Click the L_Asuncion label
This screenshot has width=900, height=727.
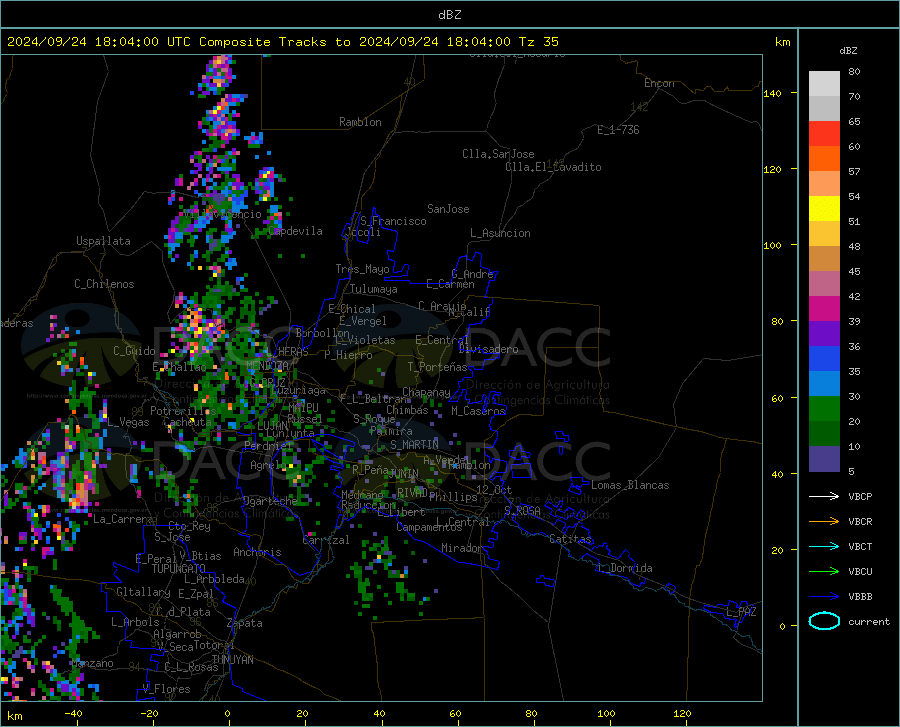[500, 233]
